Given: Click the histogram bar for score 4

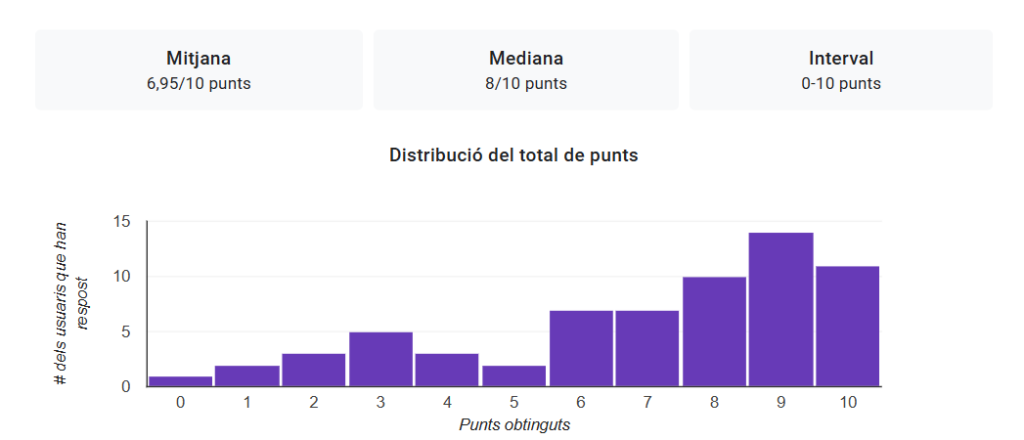Looking at the screenshot, I should pos(447,370).
